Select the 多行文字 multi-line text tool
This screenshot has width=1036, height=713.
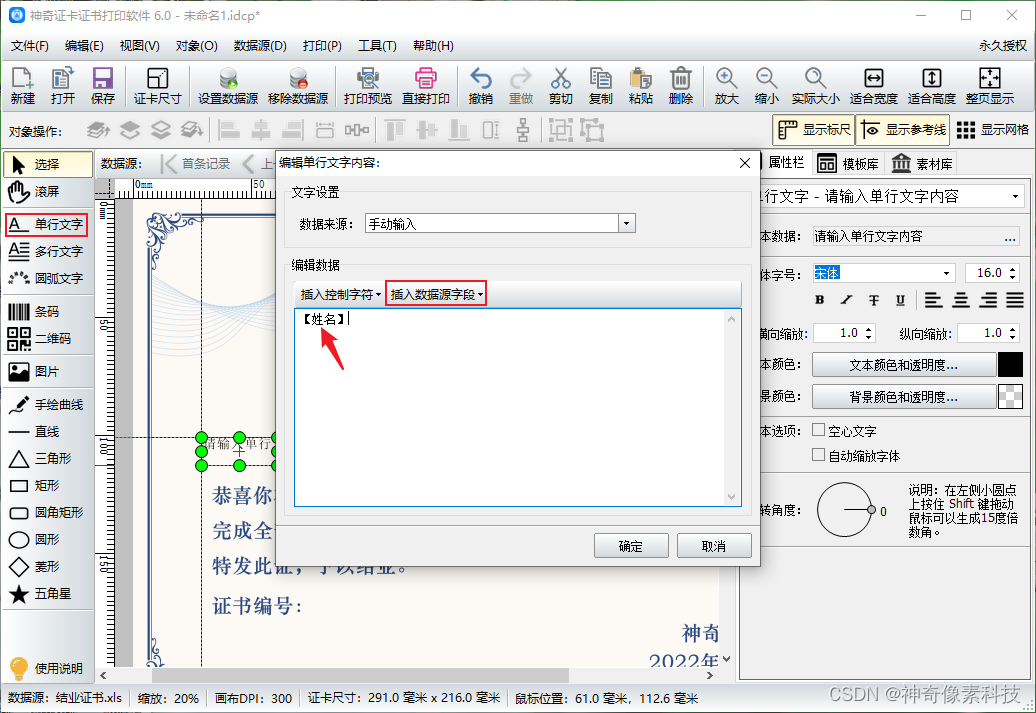point(46,251)
